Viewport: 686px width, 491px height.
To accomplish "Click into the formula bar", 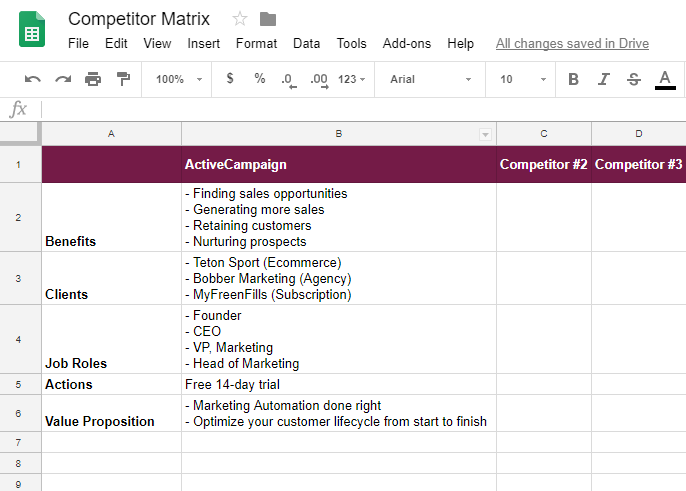I will 363,109.
